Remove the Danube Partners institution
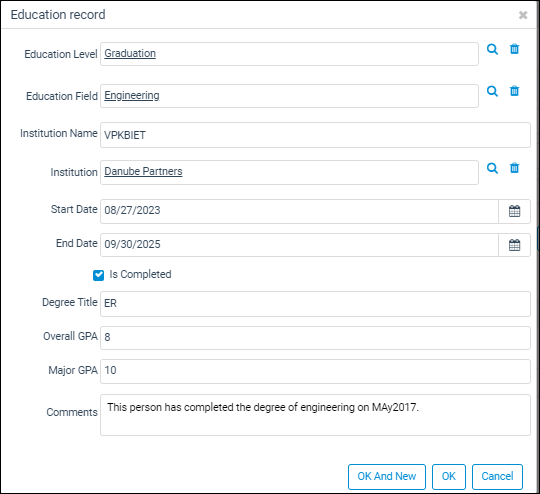Screen dimensions: 540x494 pyautogui.click(x=514, y=168)
